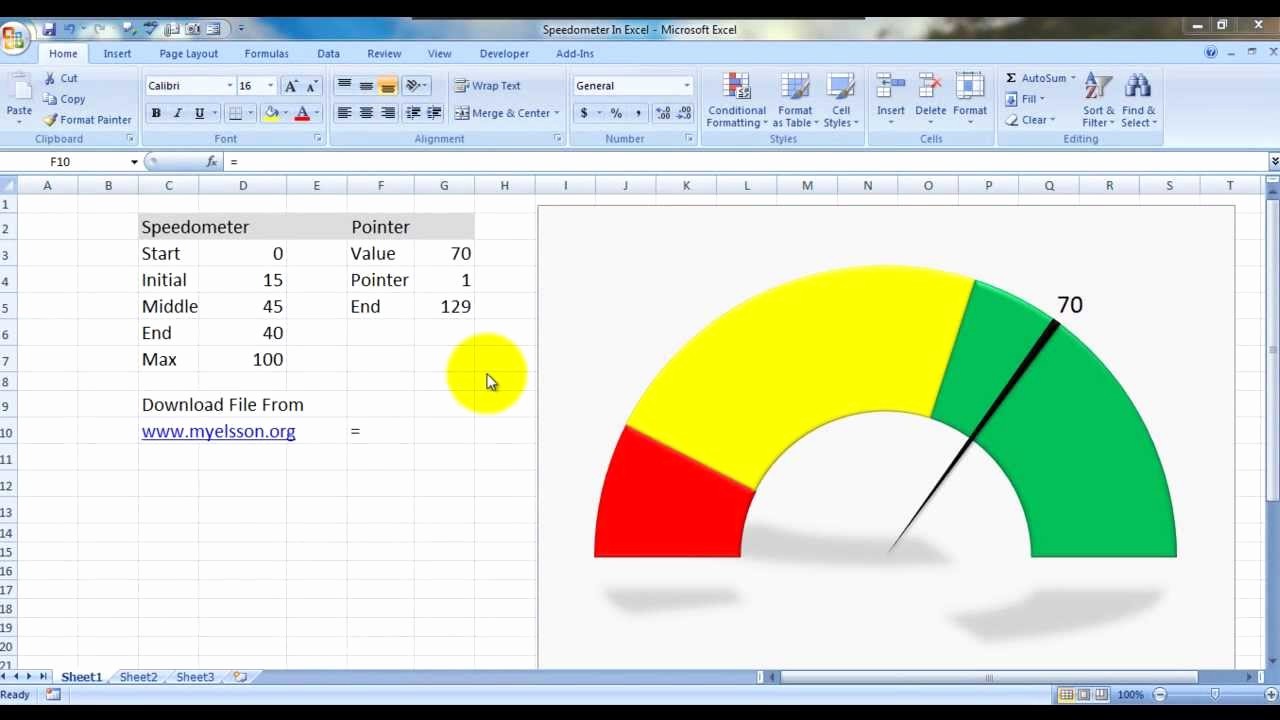Select the Format Painter tool
The image size is (1280, 720).
pos(88,119)
